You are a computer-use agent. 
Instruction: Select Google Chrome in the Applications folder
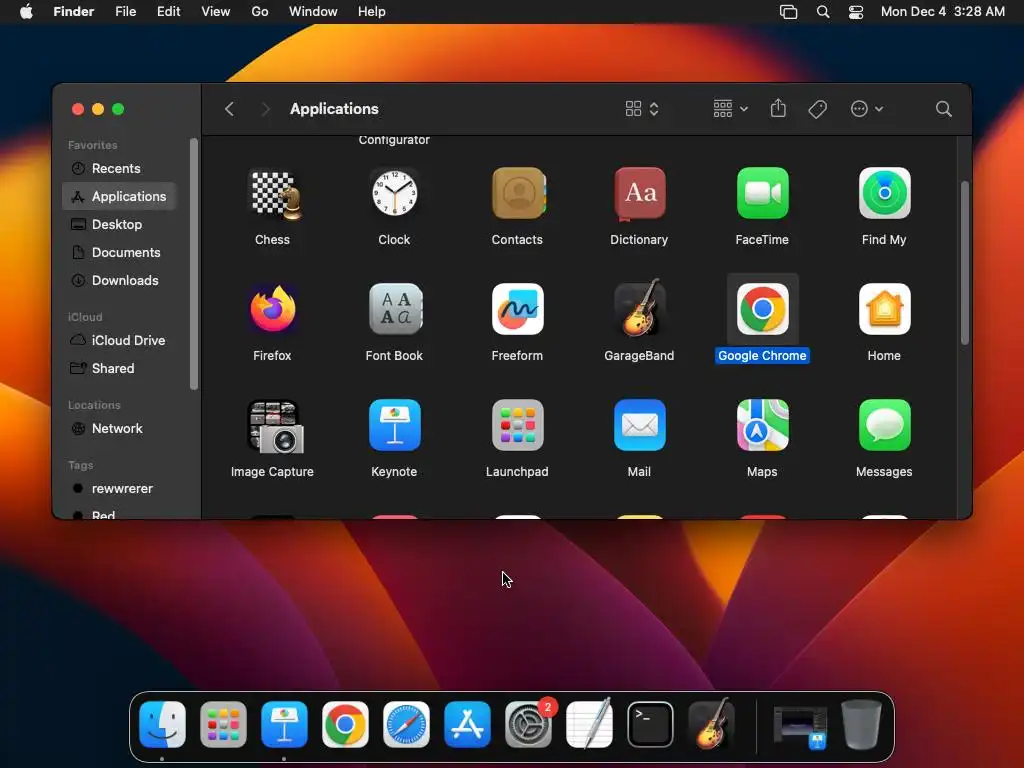coord(762,309)
